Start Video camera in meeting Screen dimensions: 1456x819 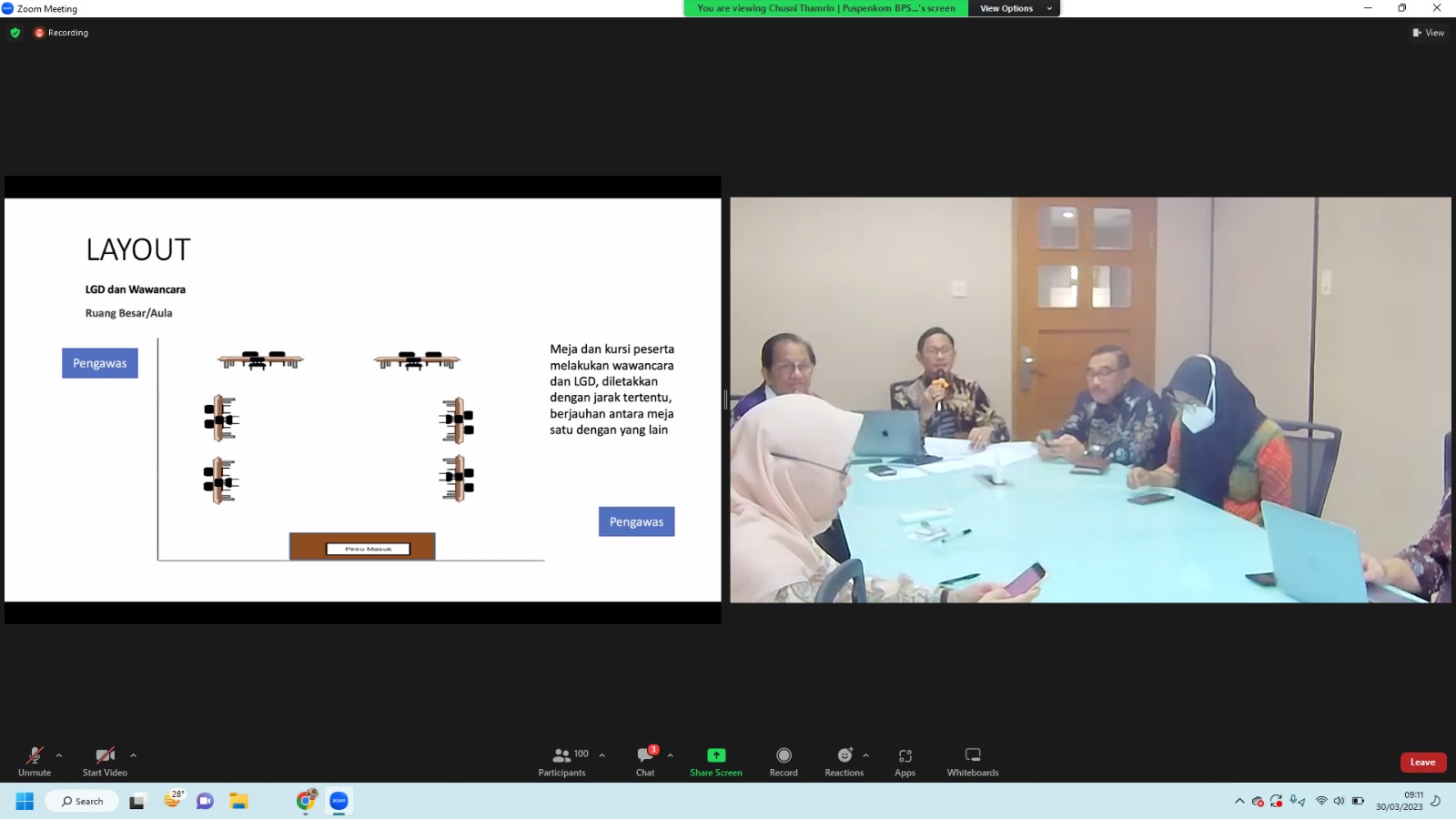coord(105,761)
